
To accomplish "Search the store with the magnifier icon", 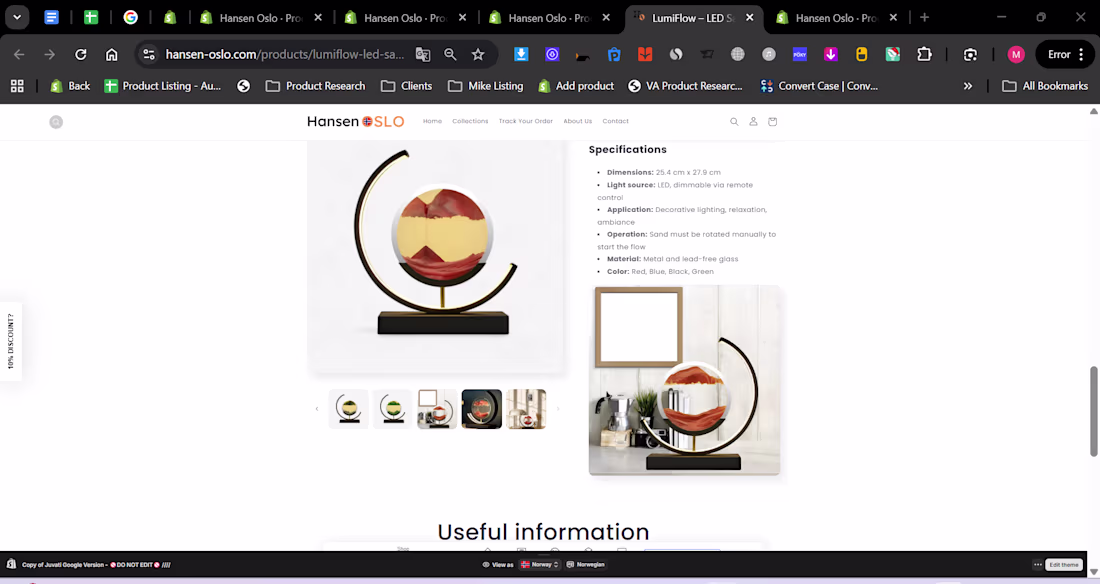I will [x=734, y=121].
